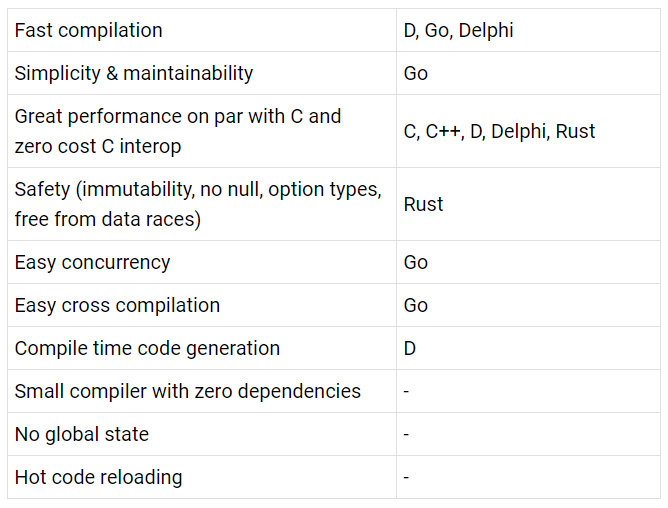668x508 pixels.
Task: Select the 'D, Go, Delphi' cell
Action: (528, 30)
